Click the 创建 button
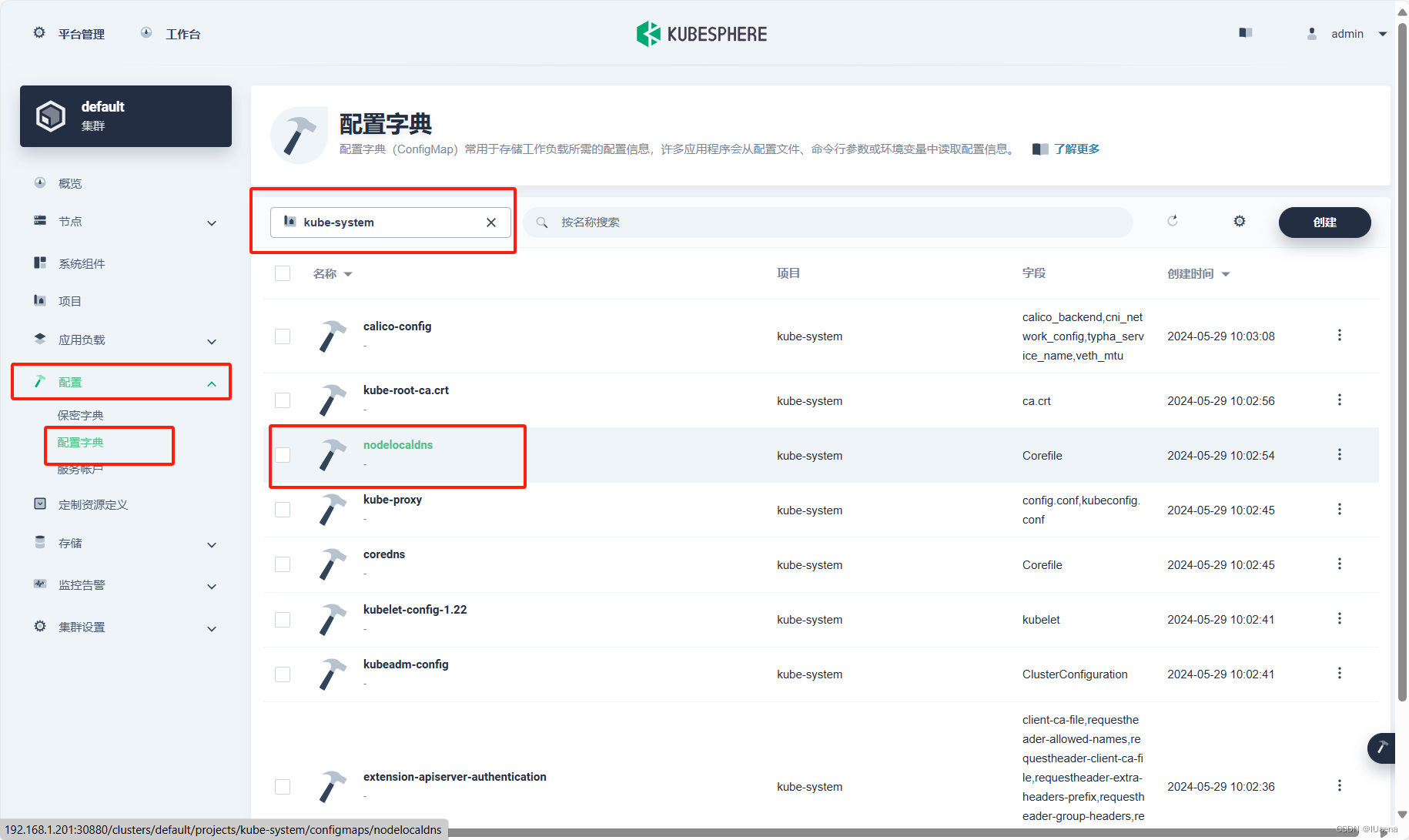1409x840 pixels. (x=1324, y=222)
